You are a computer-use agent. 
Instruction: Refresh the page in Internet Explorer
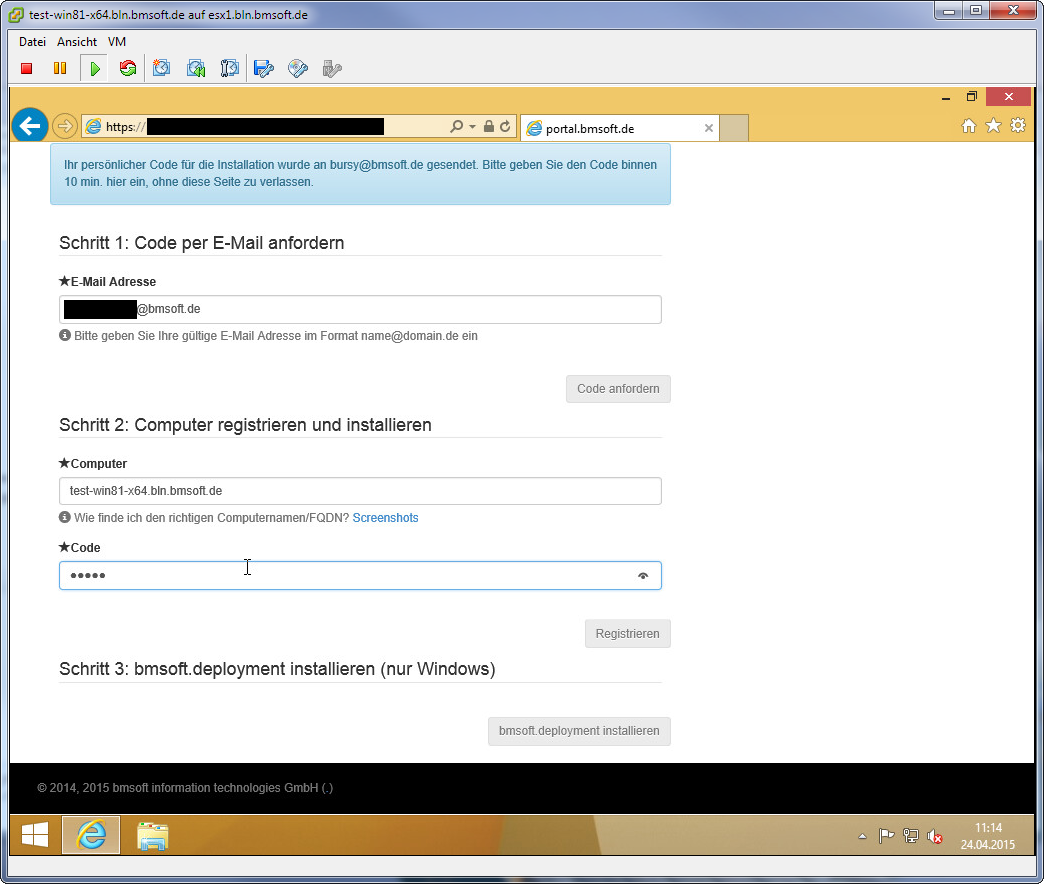click(x=505, y=126)
